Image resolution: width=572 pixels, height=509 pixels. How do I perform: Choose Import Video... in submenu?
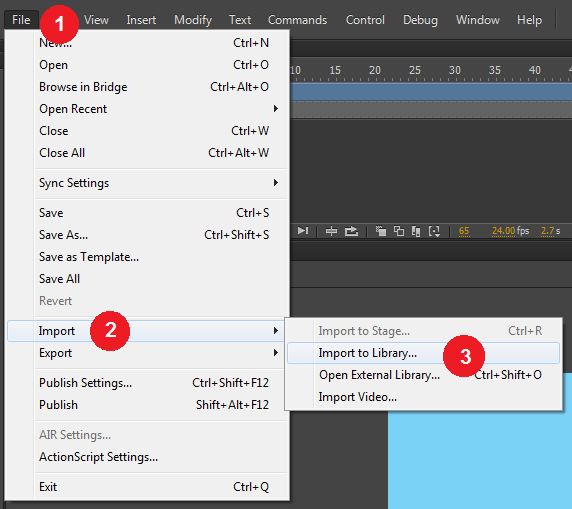tap(424, 397)
